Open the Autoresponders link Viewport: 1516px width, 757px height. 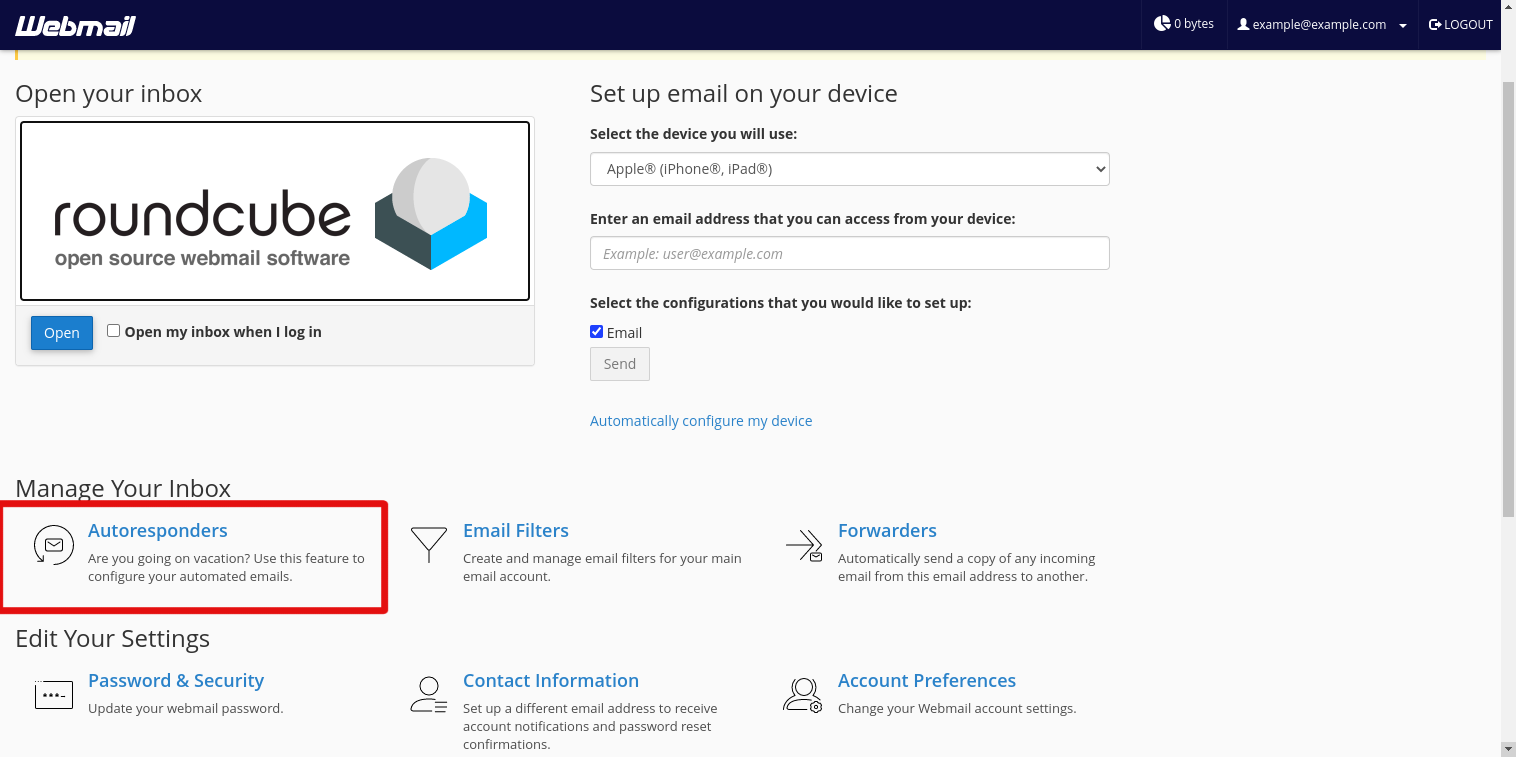(x=158, y=531)
